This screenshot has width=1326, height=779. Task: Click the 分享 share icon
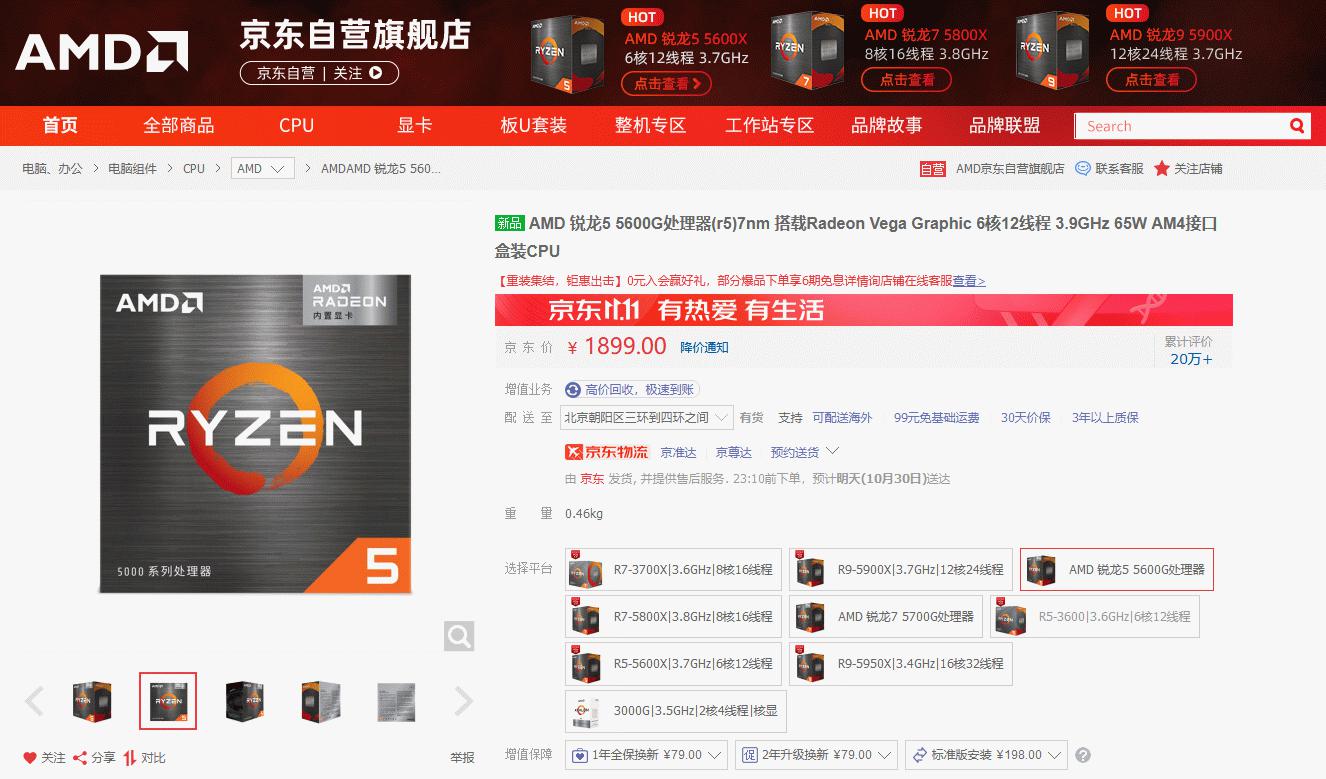pos(80,758)
